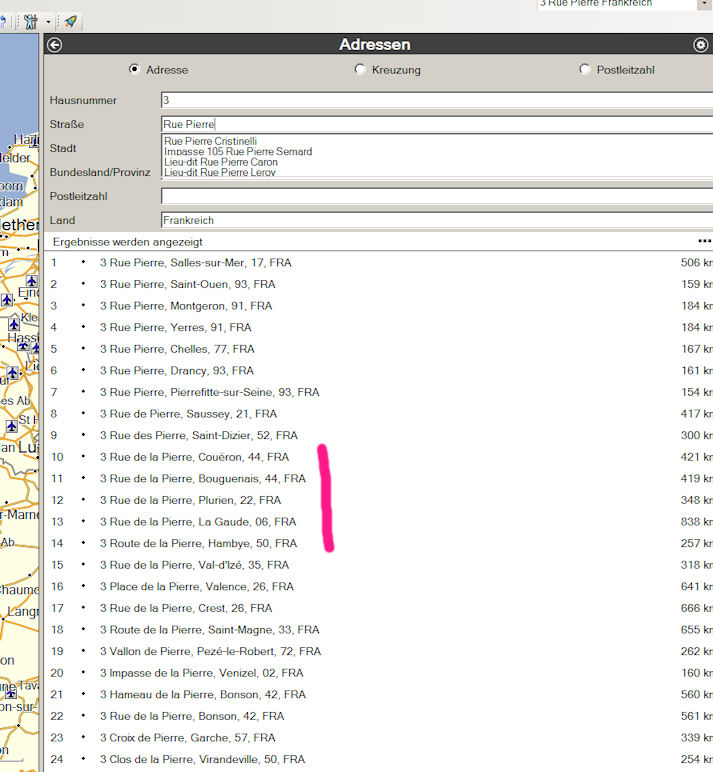Viewport: 713px width, 772px height.
Task: Click the Land field showing Frankreich
Action: [435, 220]
